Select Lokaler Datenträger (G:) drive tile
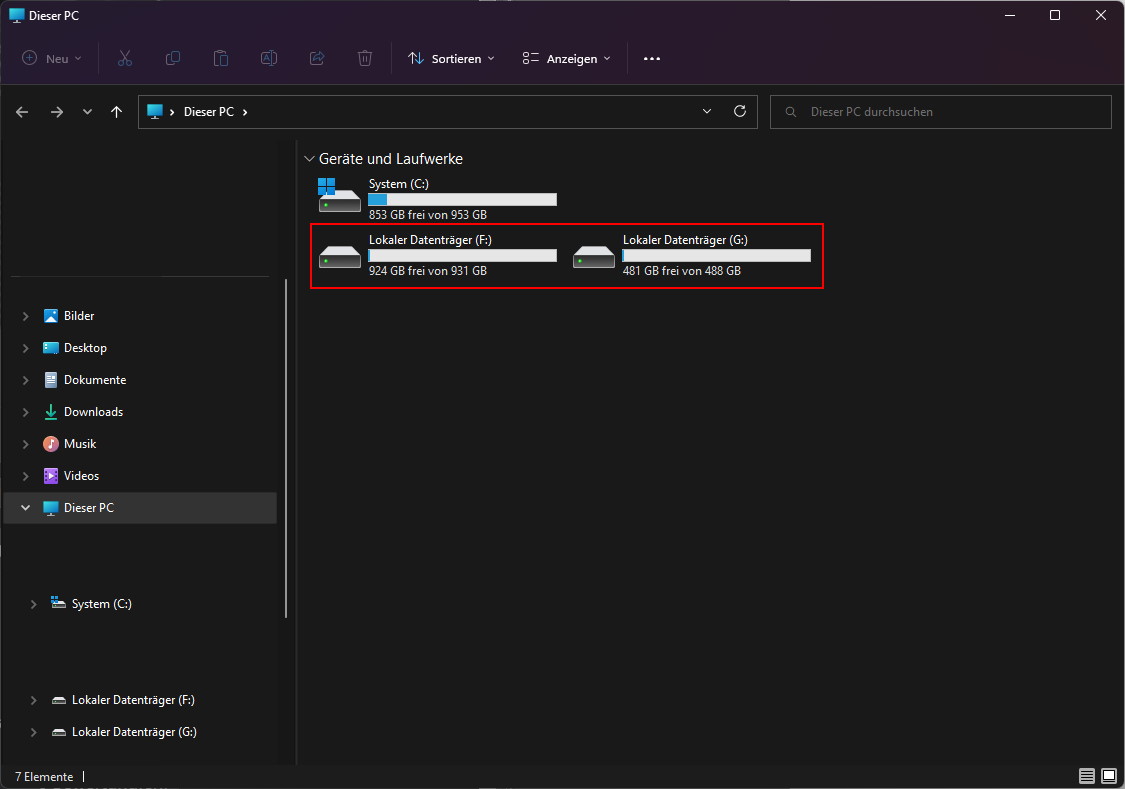Screen dimensions: 1125x789 tap(690, 256)
